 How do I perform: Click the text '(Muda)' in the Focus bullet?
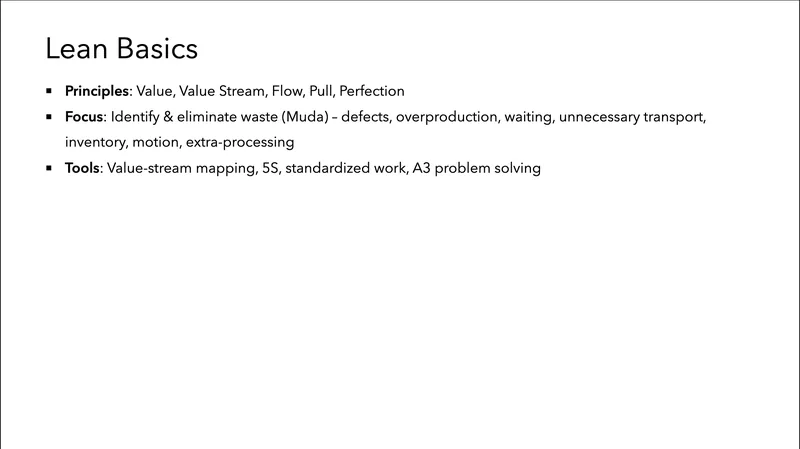(293, 117)
